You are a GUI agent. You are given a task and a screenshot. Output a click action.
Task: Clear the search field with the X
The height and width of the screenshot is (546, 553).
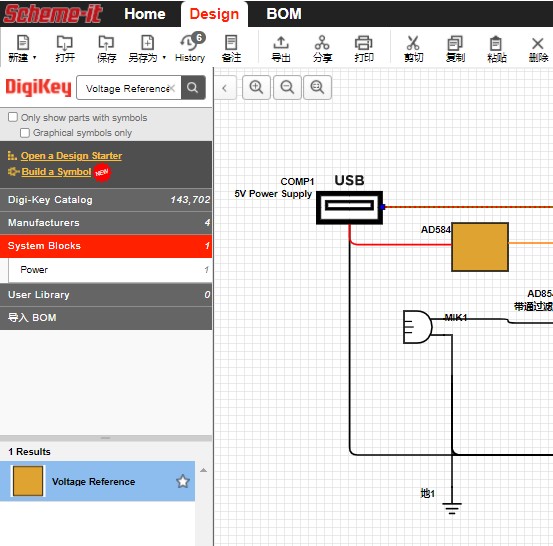point(172,88)
